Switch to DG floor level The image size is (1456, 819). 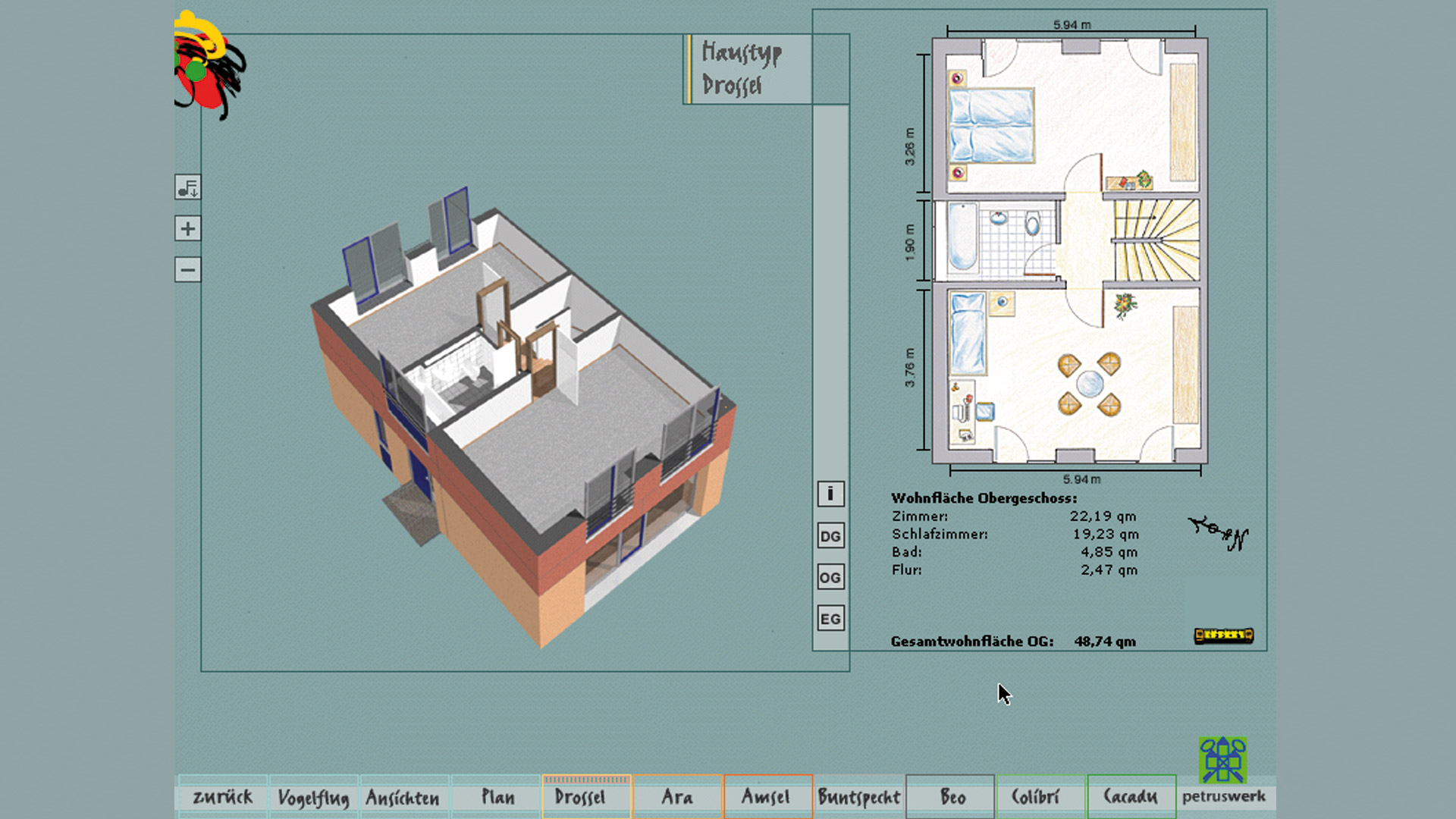(830, 536)
